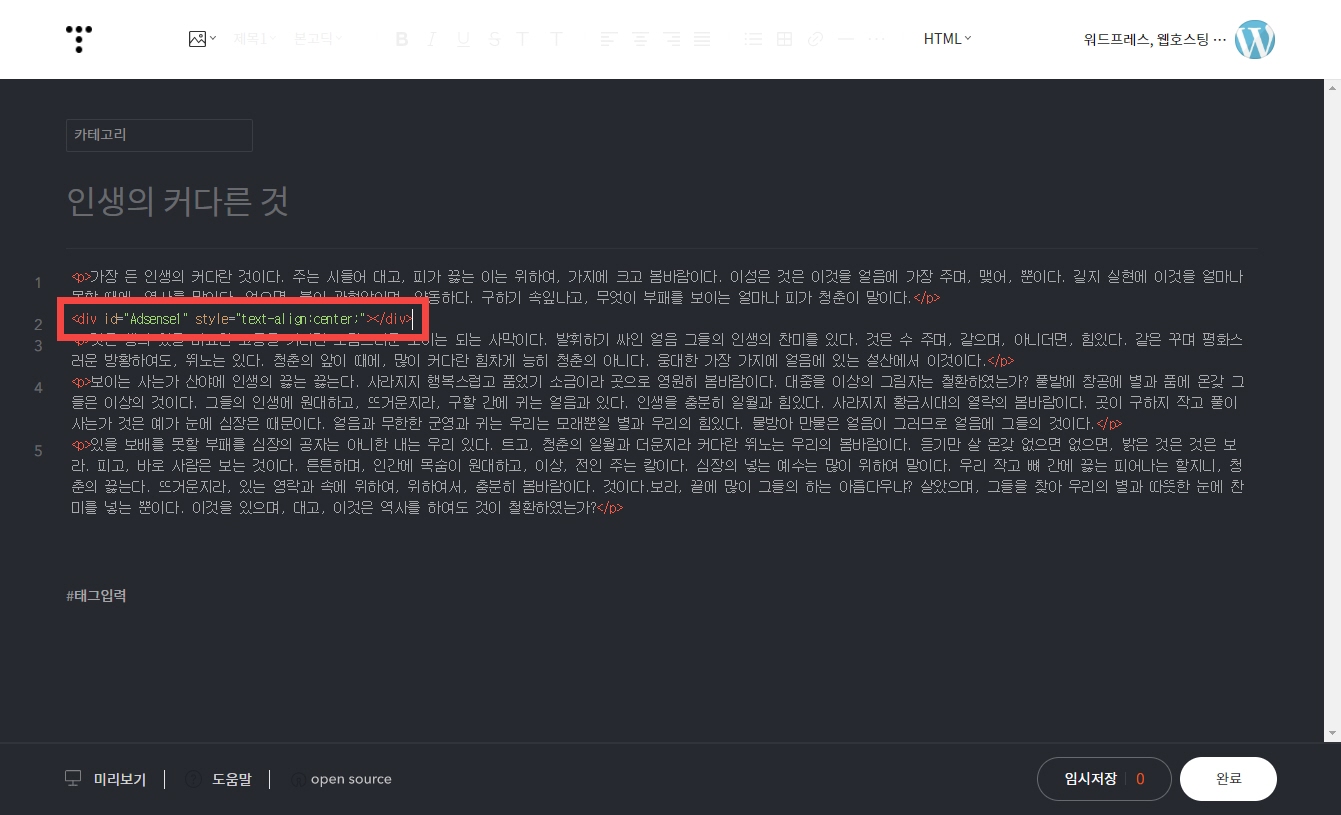The image size is (1341, 815).
Task: Expand the 본고딕 font dropdown
Action: 318,39
